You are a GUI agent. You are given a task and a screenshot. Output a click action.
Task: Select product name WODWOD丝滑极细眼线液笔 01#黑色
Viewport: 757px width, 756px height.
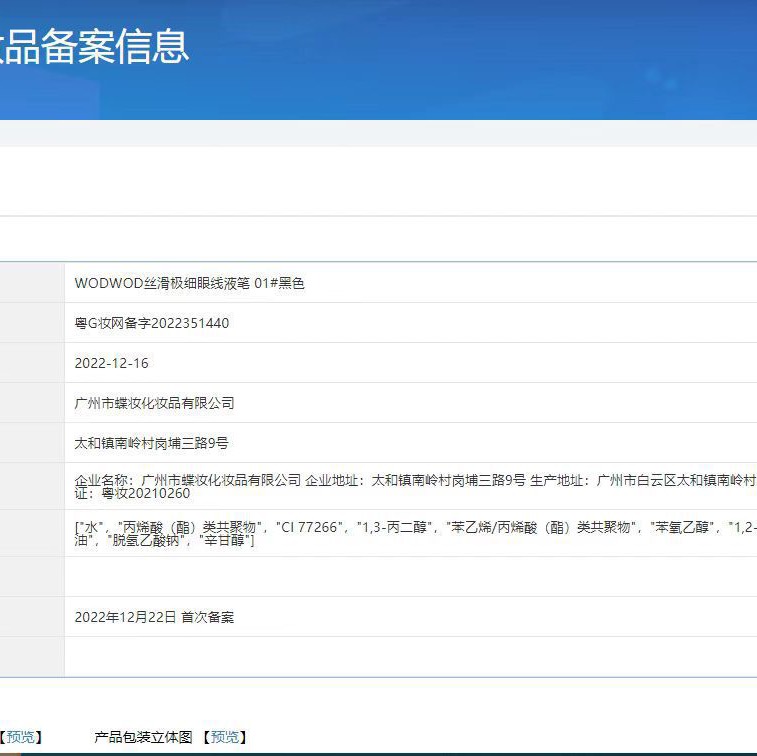click(189, 283)
